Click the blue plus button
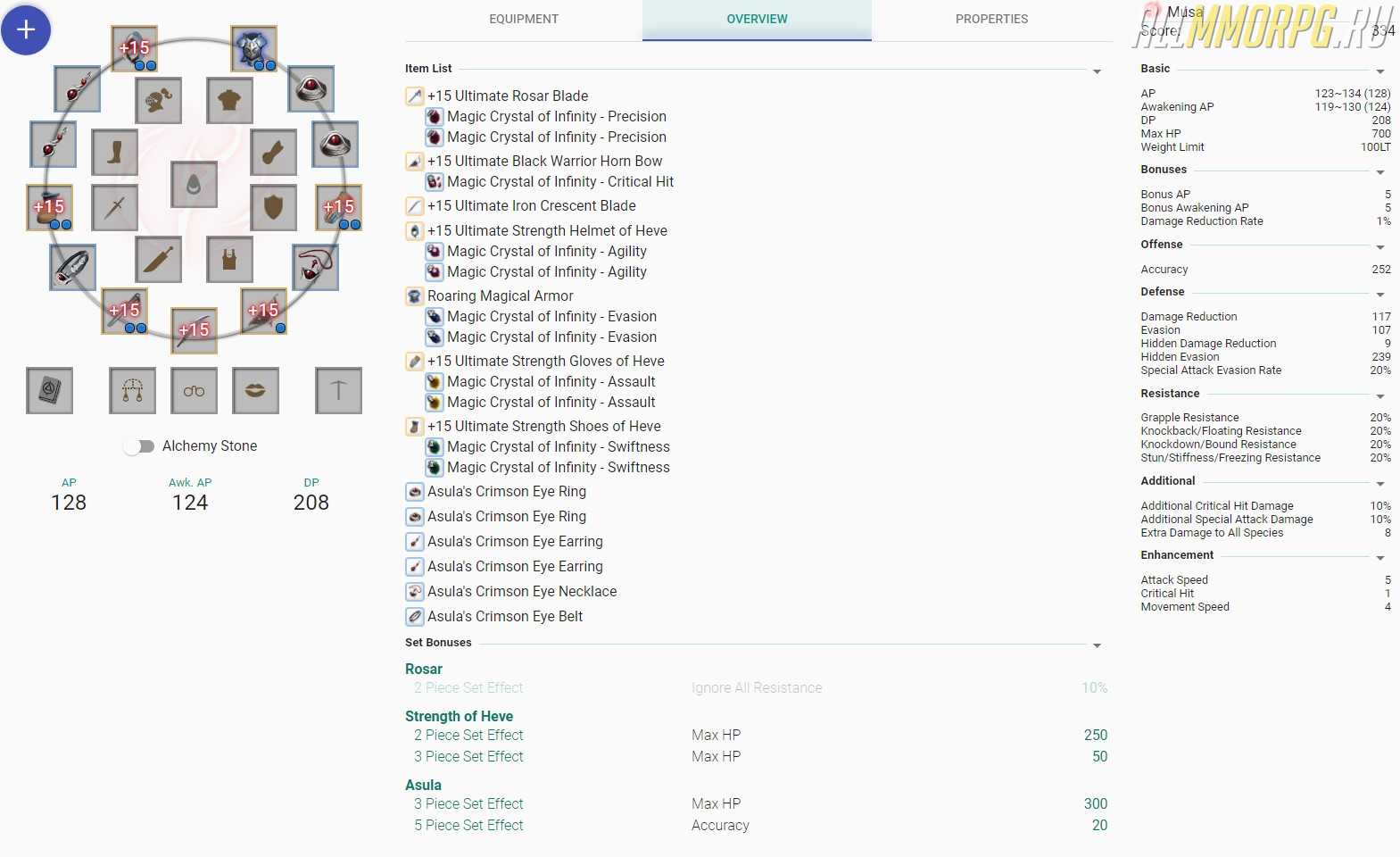Image resolution: width=1400 pixels, height=857 pixels. click(26, 29)
